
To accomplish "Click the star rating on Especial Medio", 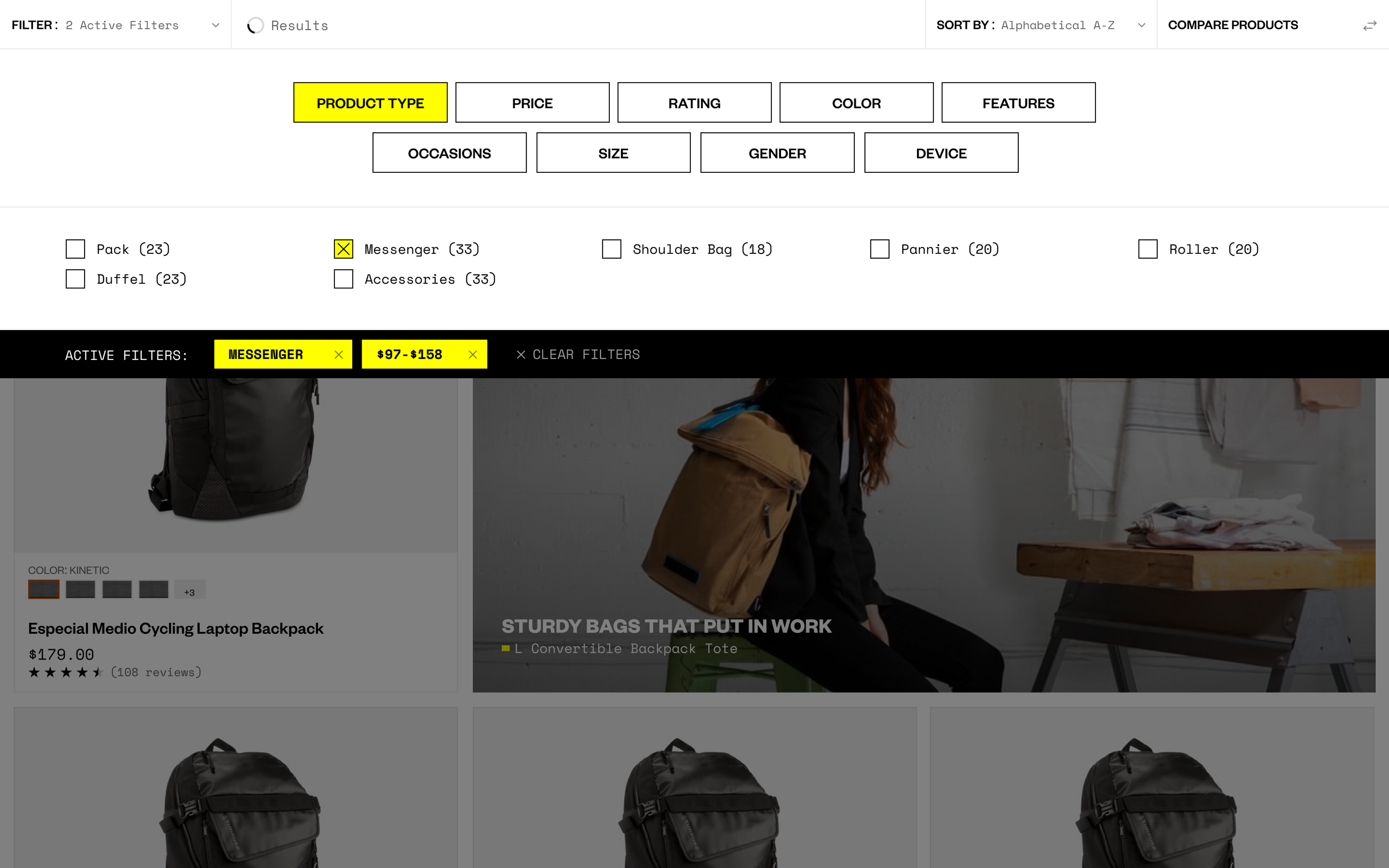I will pos(65,672).
